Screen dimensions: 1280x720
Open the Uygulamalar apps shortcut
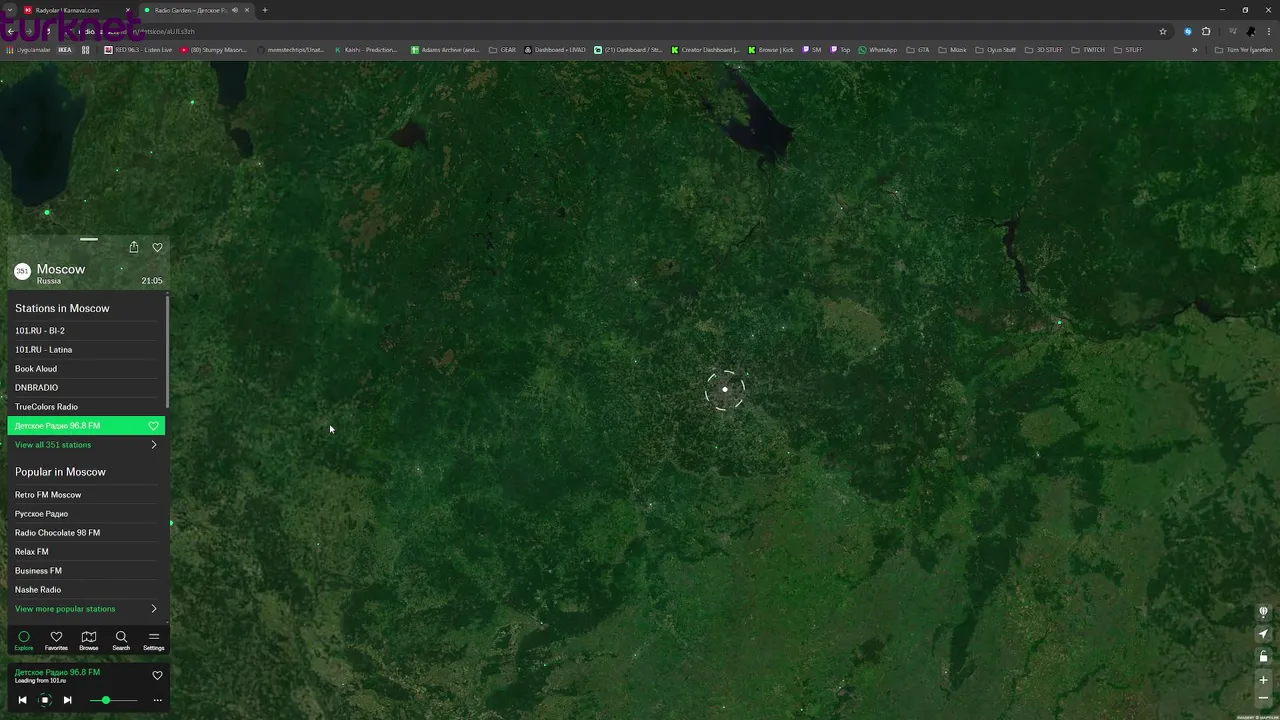pos(28,50)
